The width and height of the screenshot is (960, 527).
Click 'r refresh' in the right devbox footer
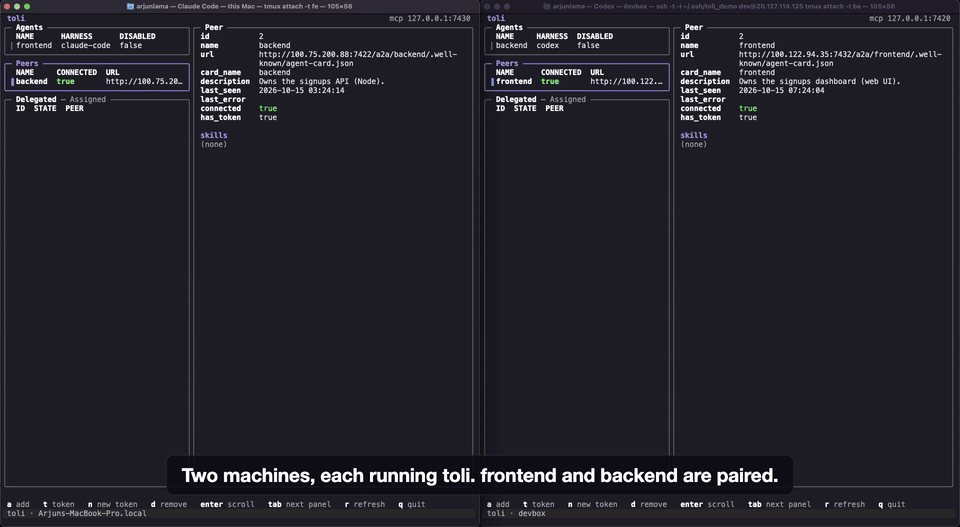[845, 504]
